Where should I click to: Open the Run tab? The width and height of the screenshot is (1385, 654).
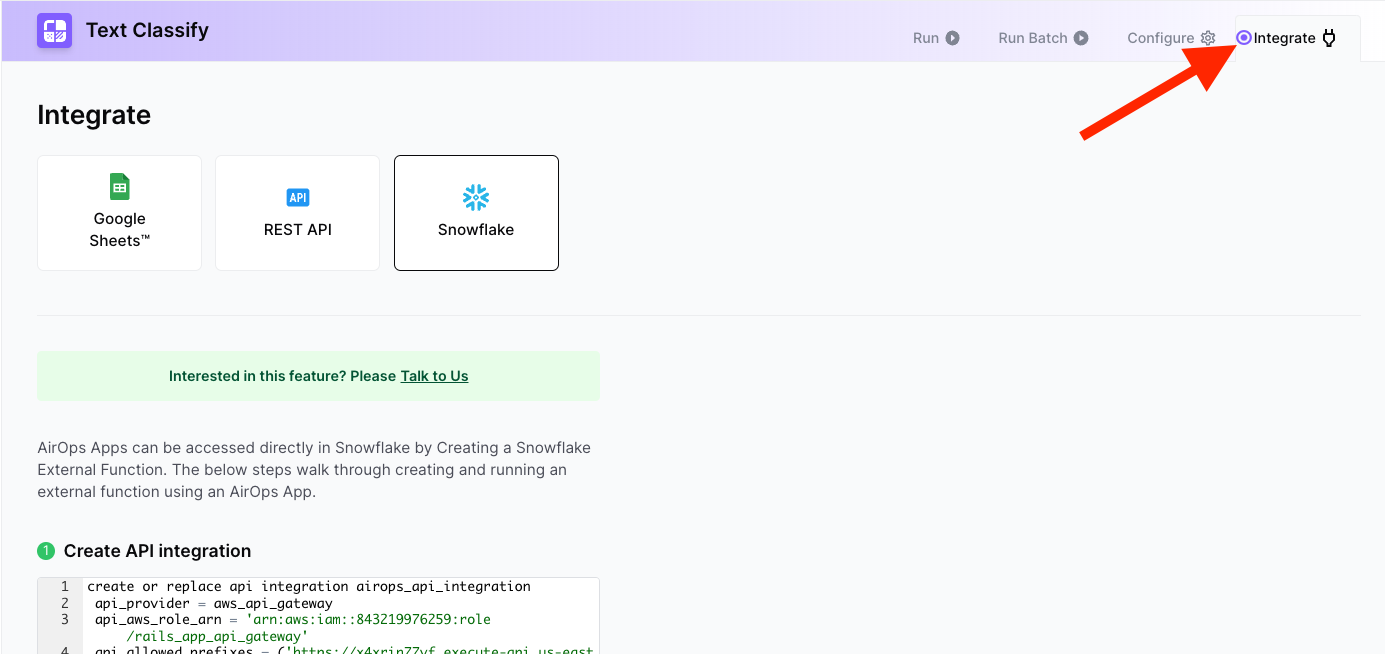936,38
